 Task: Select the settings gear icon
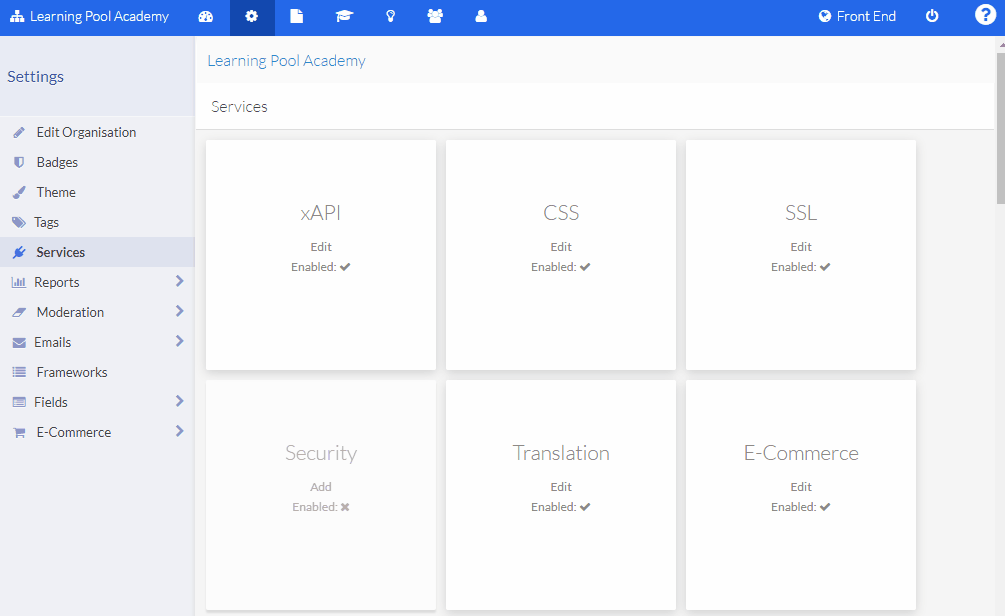pos(251,17)
